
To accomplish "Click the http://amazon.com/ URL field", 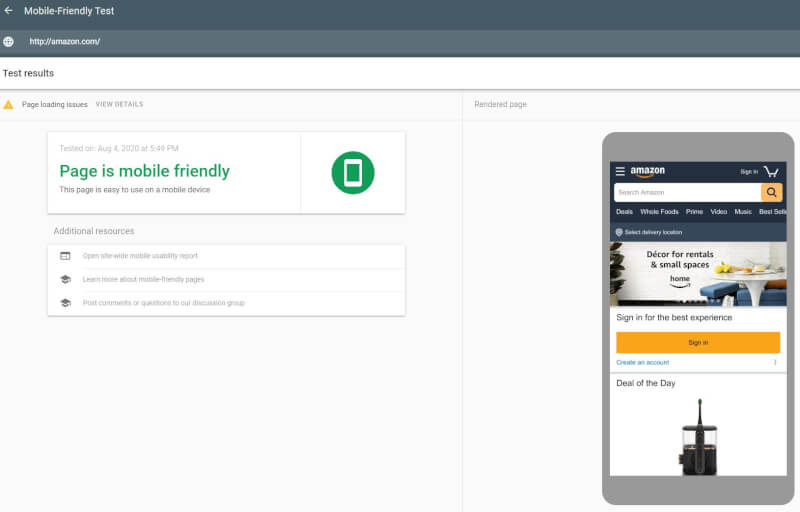I will [64, 42].
